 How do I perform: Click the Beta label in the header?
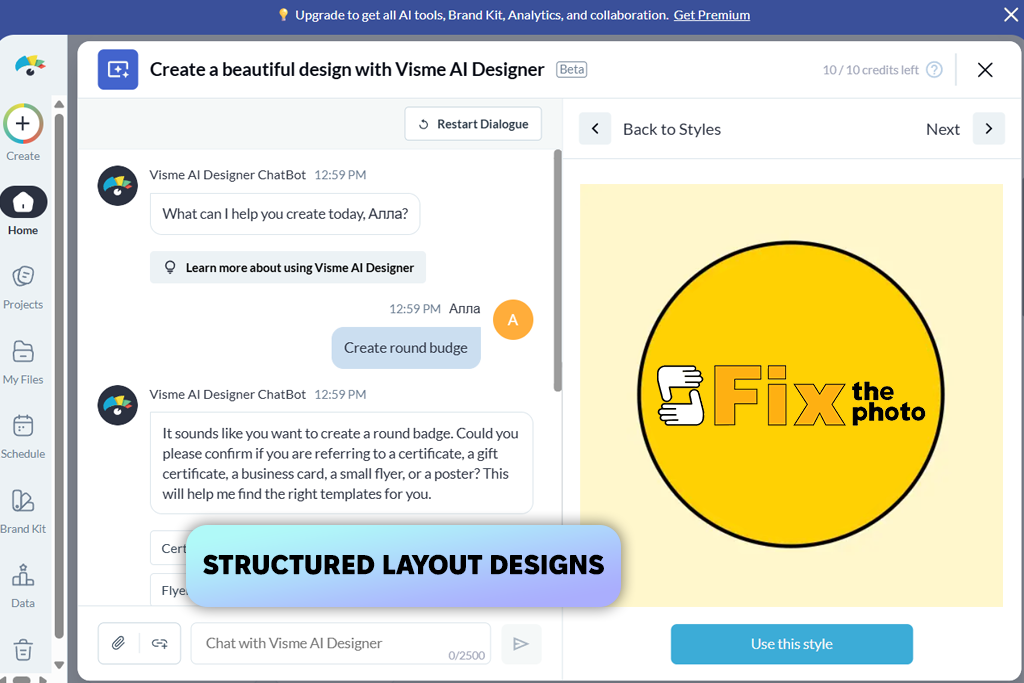point(572,69)
